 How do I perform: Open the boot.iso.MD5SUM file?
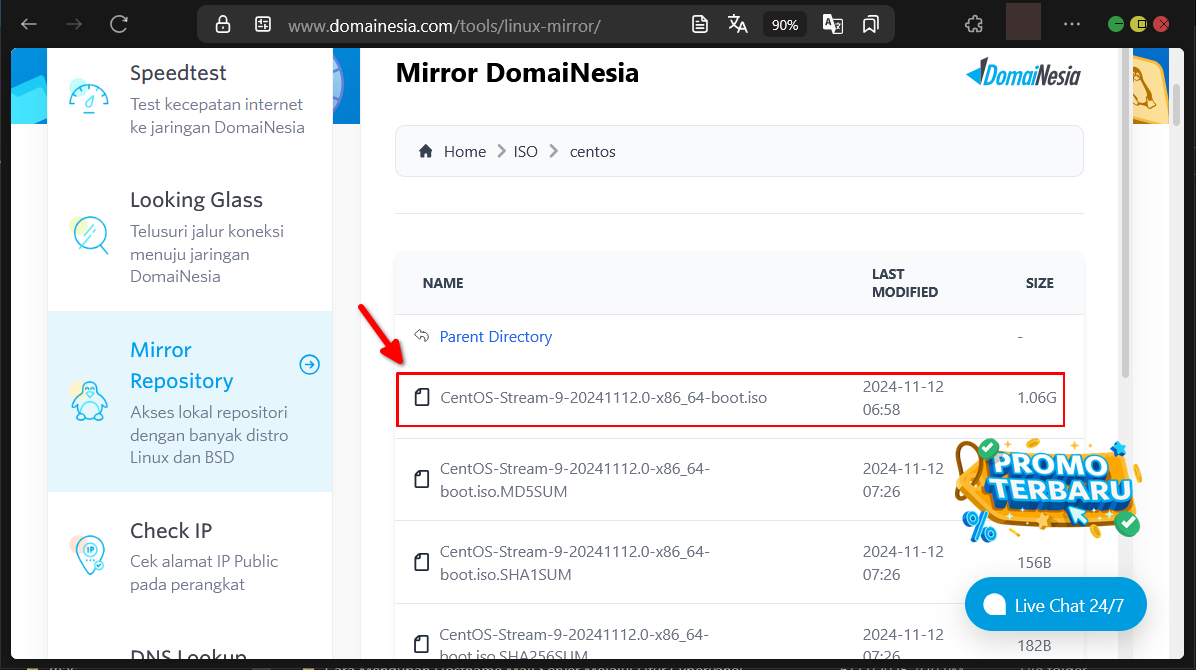(574, 480)
